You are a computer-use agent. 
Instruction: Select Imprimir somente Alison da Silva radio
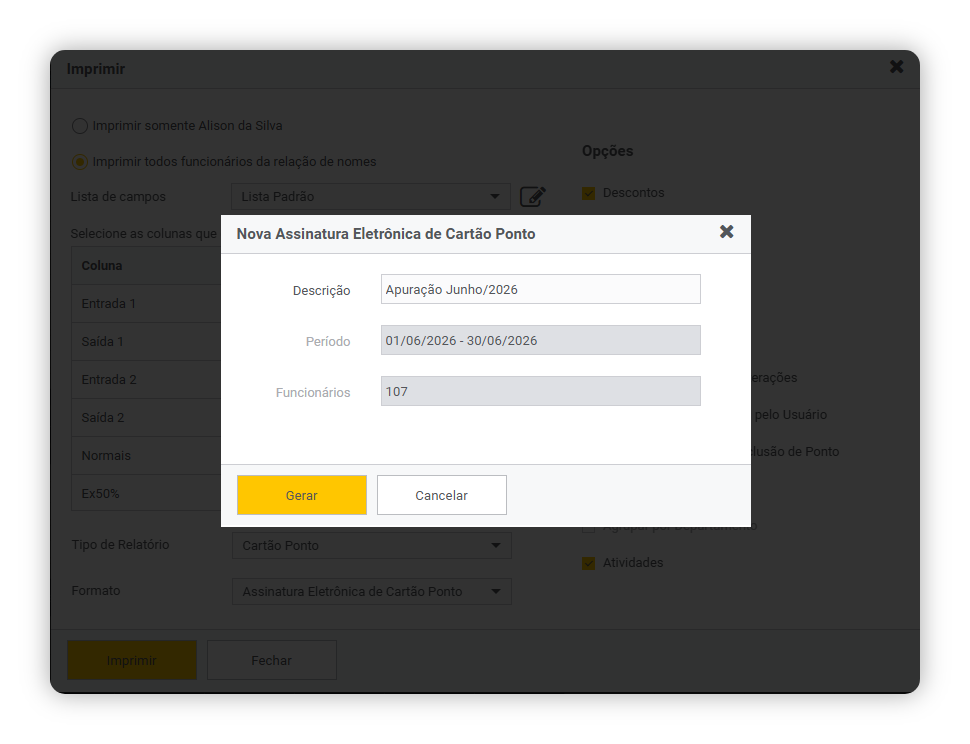[x=80, y=126]
